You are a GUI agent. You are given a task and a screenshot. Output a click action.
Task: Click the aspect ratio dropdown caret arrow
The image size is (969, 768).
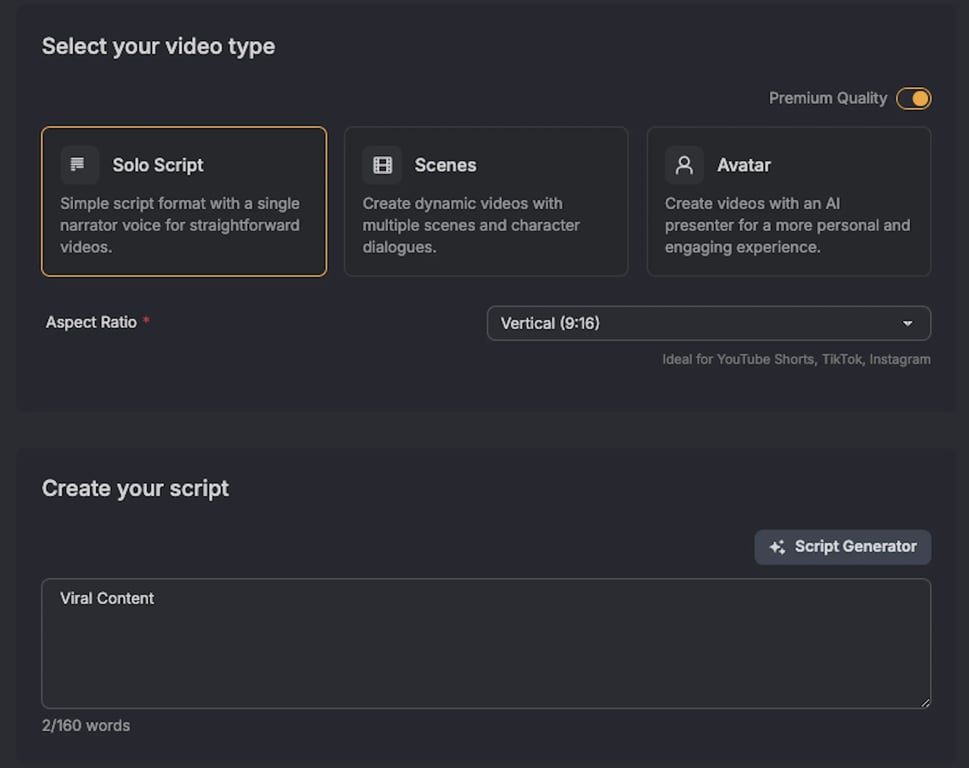click(x=908, y=324)
